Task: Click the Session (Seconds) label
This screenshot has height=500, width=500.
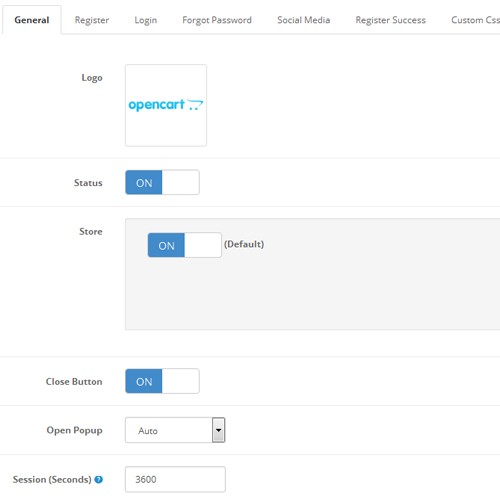Action: (x=52, y=479)
